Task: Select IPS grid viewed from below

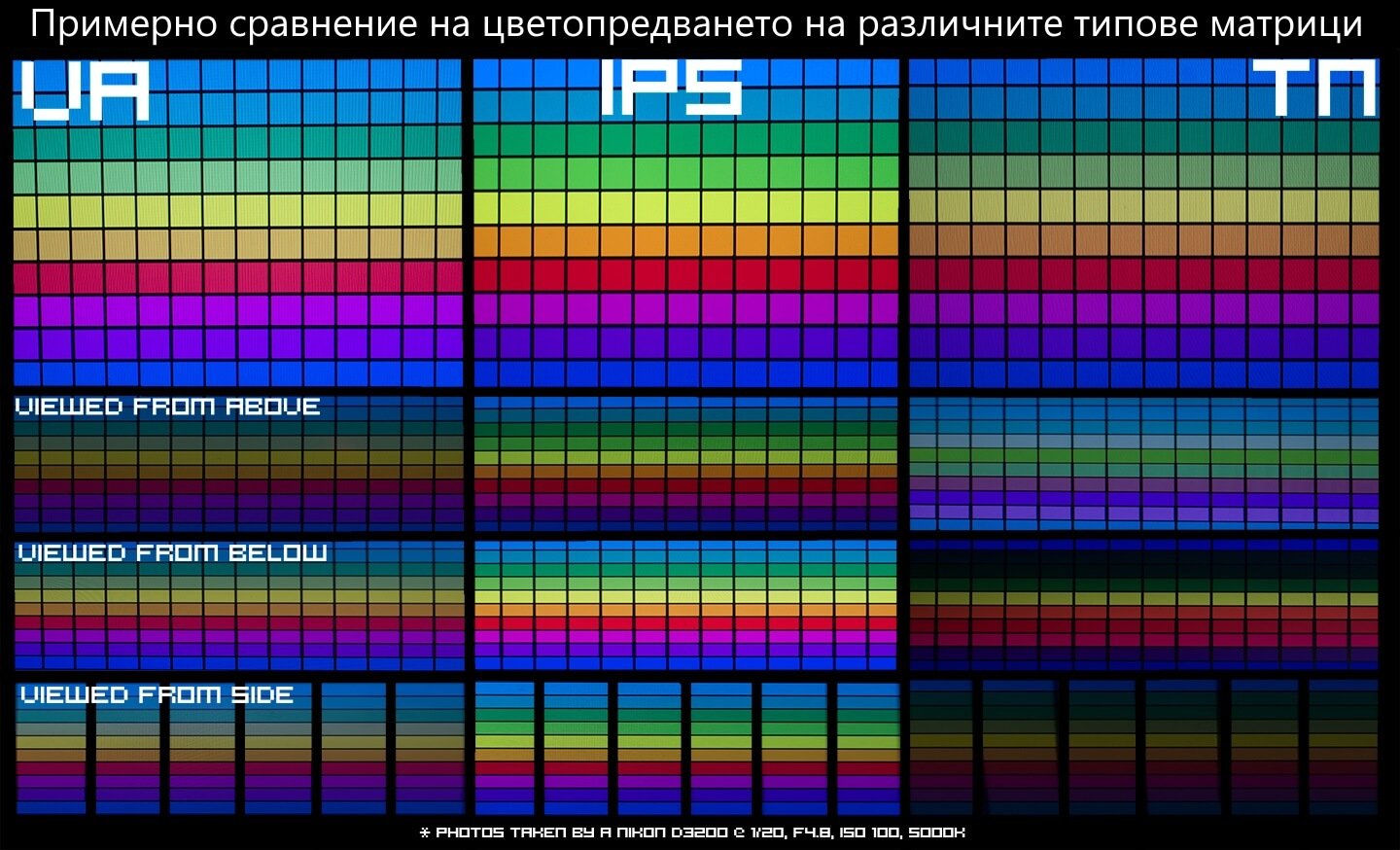Action: coord(686,605)
